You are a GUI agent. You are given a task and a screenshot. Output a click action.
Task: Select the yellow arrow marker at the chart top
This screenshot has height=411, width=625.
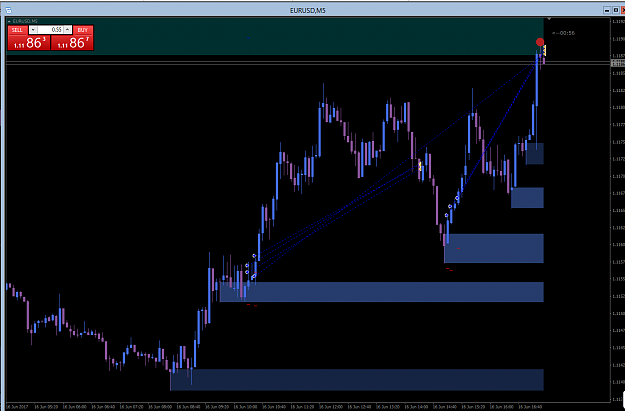pyautogui.click(x=544, y=51)
